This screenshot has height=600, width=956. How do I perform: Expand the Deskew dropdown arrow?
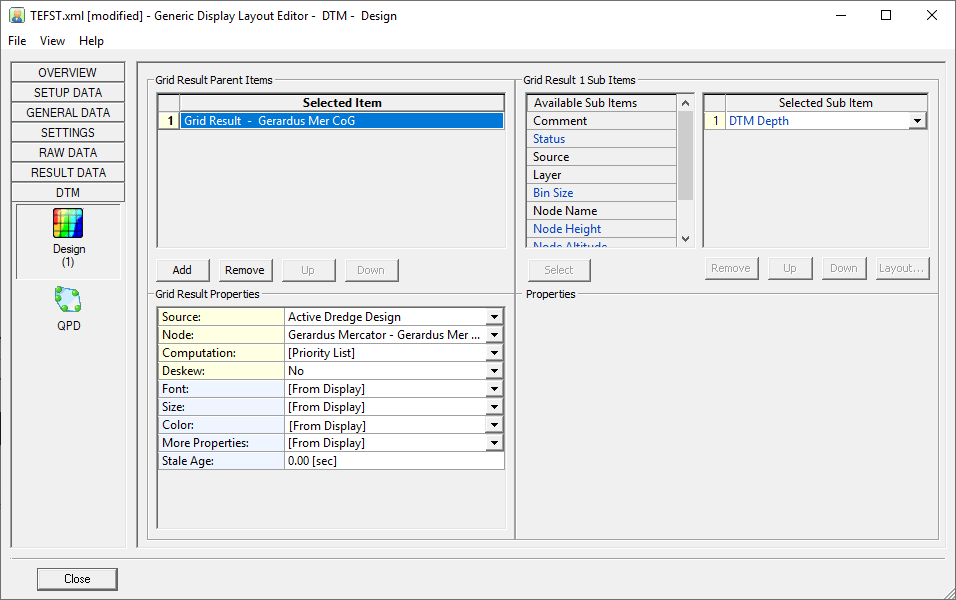pyautogui.click(x=494, y=371)
